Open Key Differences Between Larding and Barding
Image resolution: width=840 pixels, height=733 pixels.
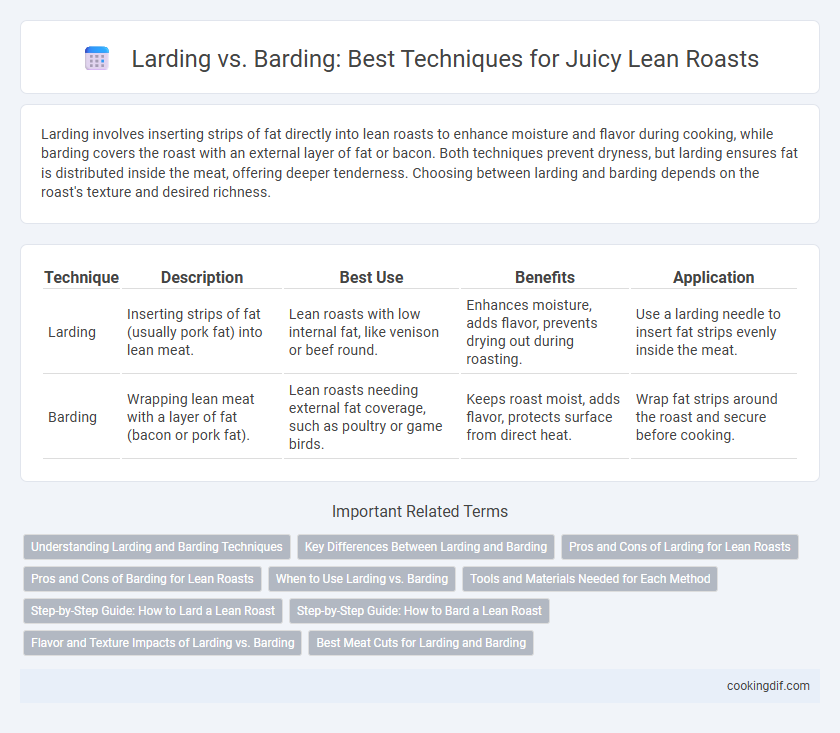pyautogui.click(x=425, y=547)
